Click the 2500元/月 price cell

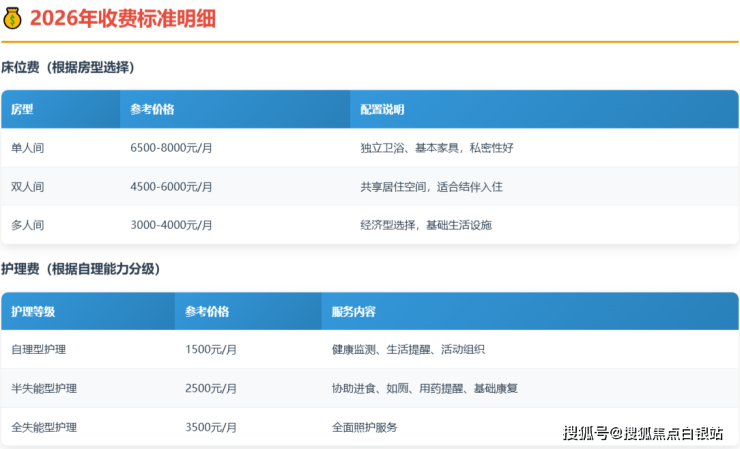211,388
